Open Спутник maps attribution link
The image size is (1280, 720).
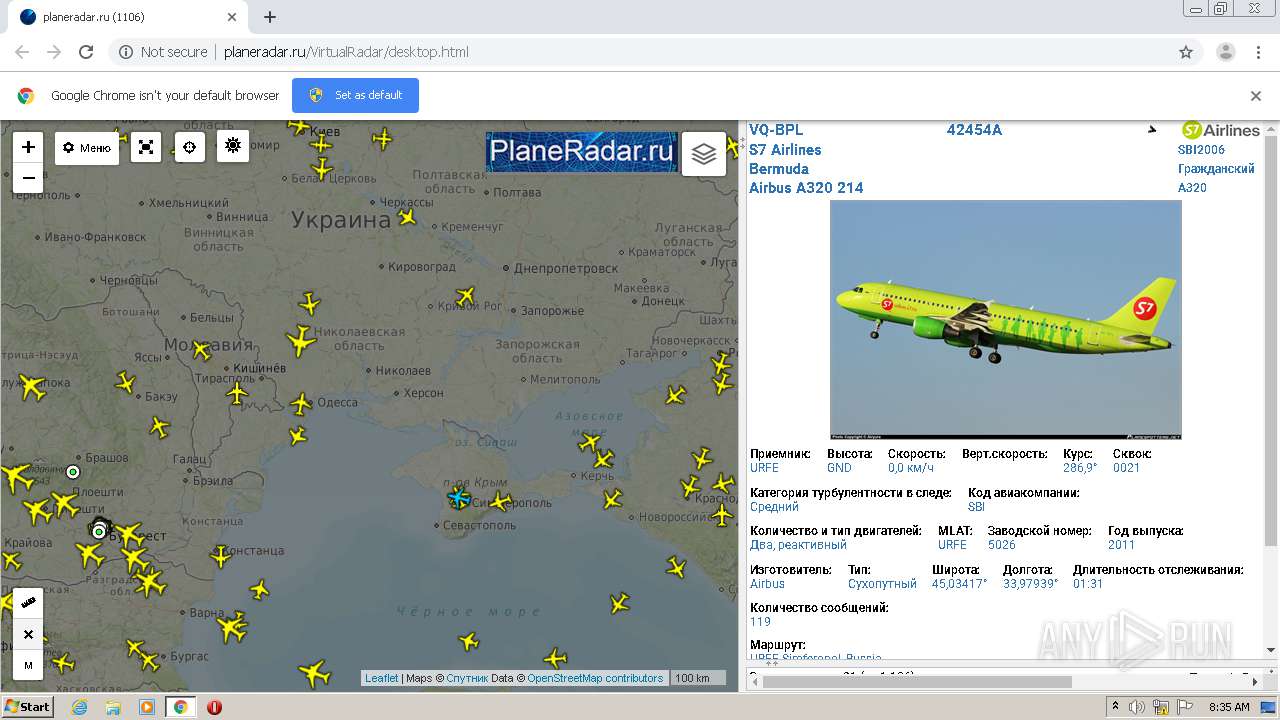tap(467, 678)
